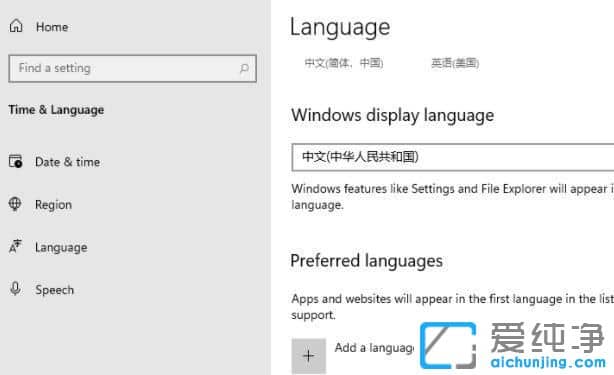614x375 pixels.
Task: Click the Region globe icon
Action: pyautogui.click(x=15, y=204)
